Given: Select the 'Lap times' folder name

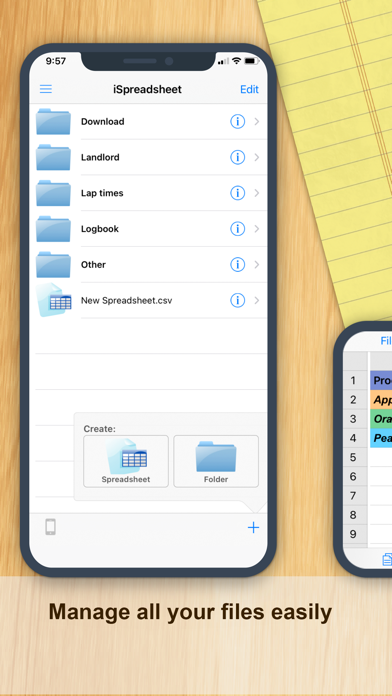Looking at the screenshot, I should (102, 193).
